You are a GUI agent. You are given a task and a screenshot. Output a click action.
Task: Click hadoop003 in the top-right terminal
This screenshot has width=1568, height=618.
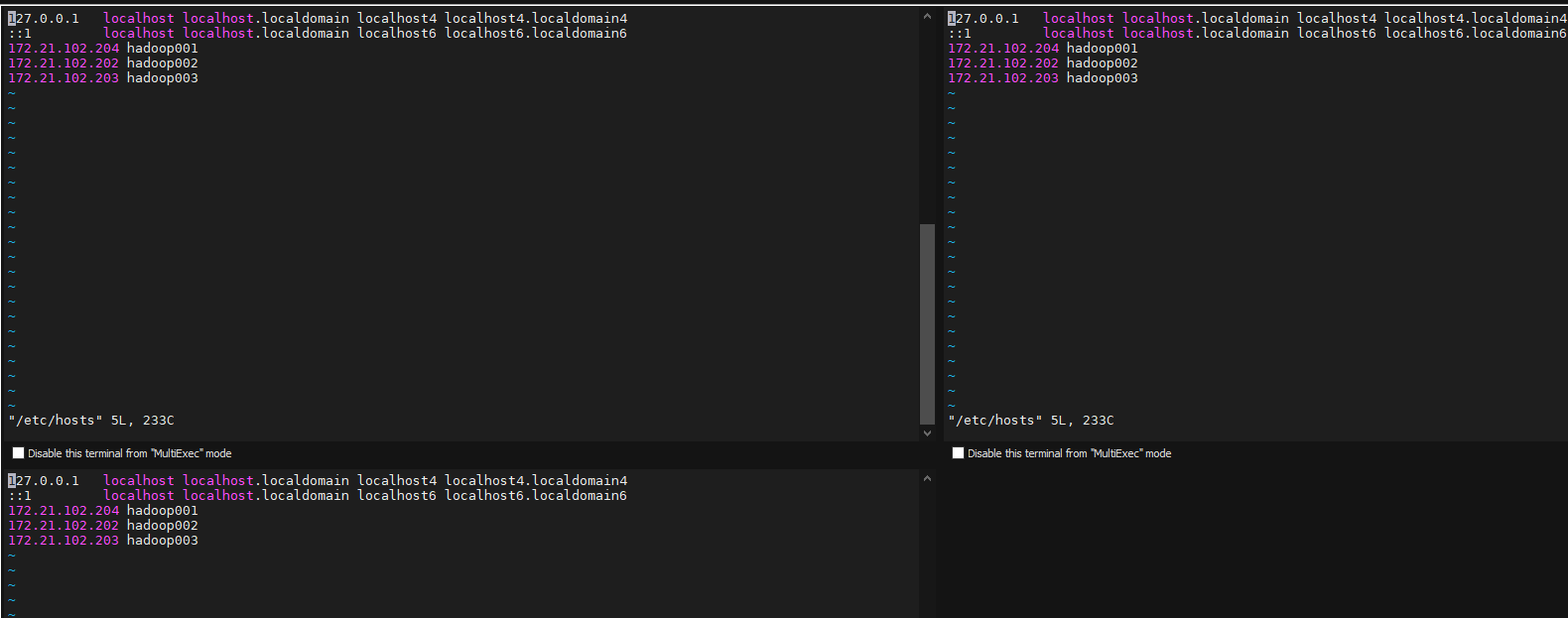[x=1102, y=78]
